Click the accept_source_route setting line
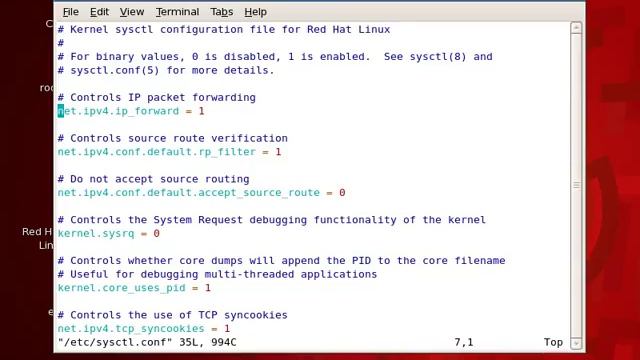The height and width of the screenshot is (360, 640). click(202, 193)
